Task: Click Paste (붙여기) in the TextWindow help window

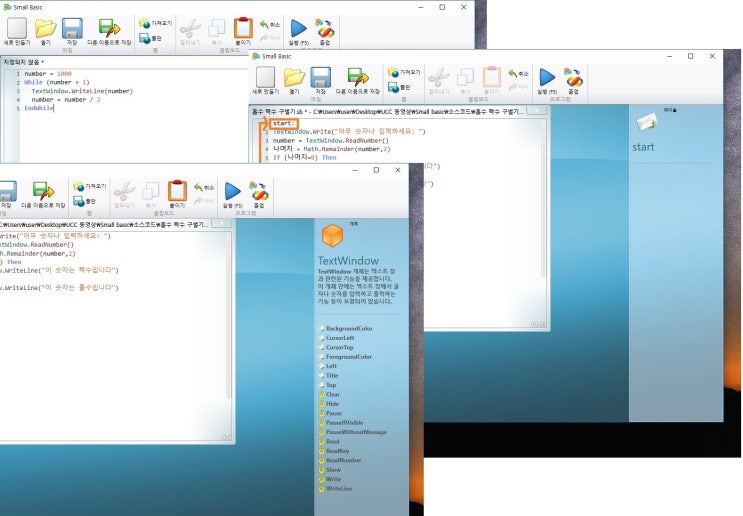Action: click(177, 193)
